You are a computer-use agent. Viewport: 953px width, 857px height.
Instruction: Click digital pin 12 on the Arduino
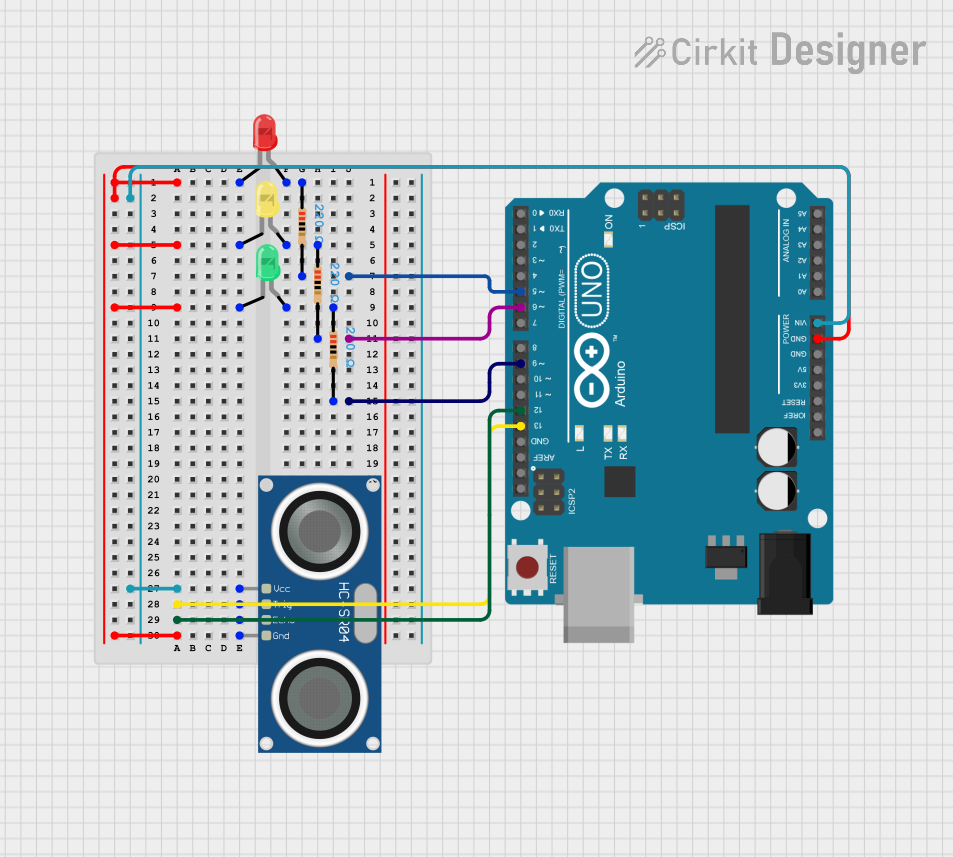point(521,410)
